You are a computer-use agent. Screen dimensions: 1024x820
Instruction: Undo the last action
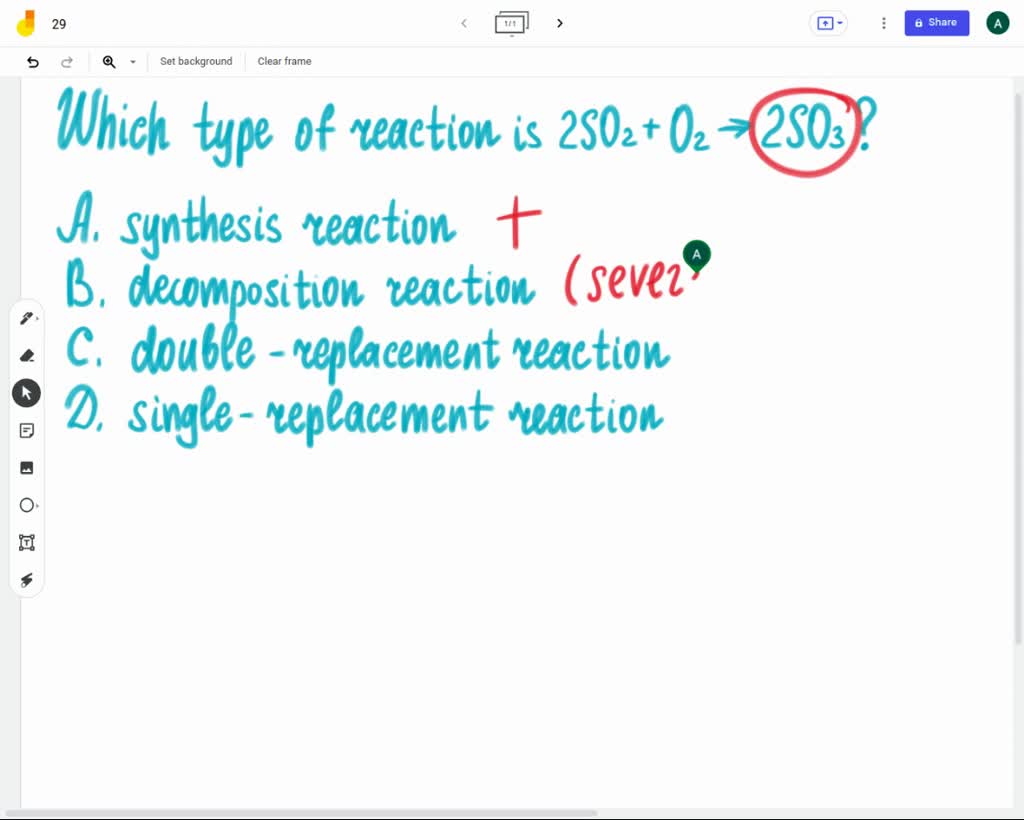point(33,61)
